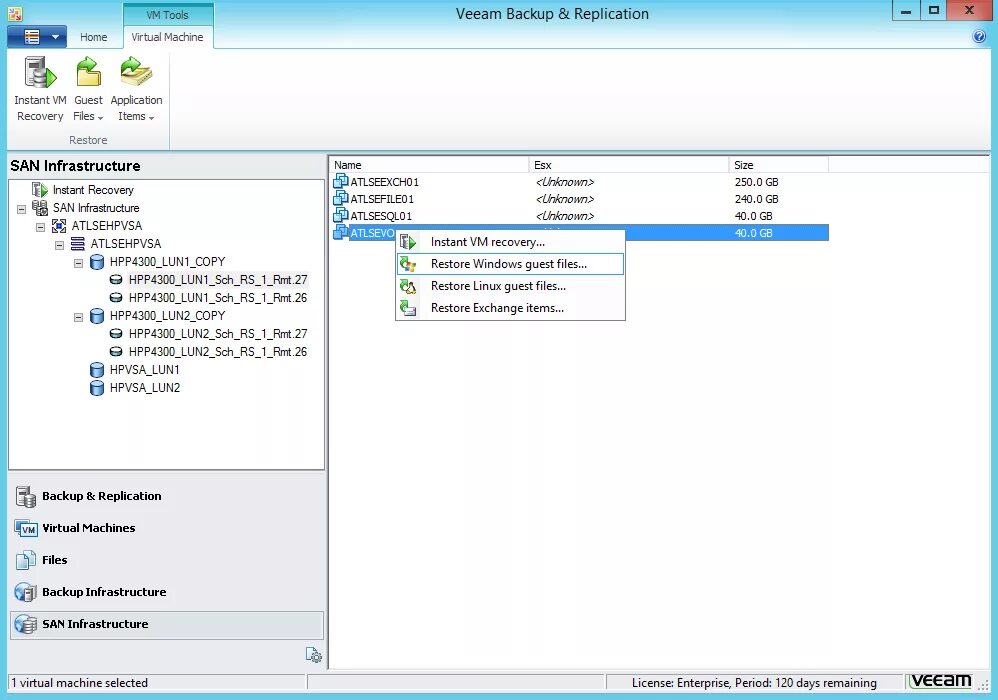Click the HPP4300_LUN2_COPY volume icon

[97, 316]
